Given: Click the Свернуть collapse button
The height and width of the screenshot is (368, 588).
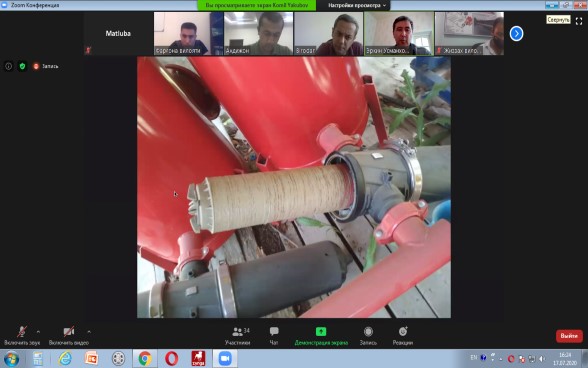Looking at the screenshot, I should pyautogui.click(x=558, y=20).
